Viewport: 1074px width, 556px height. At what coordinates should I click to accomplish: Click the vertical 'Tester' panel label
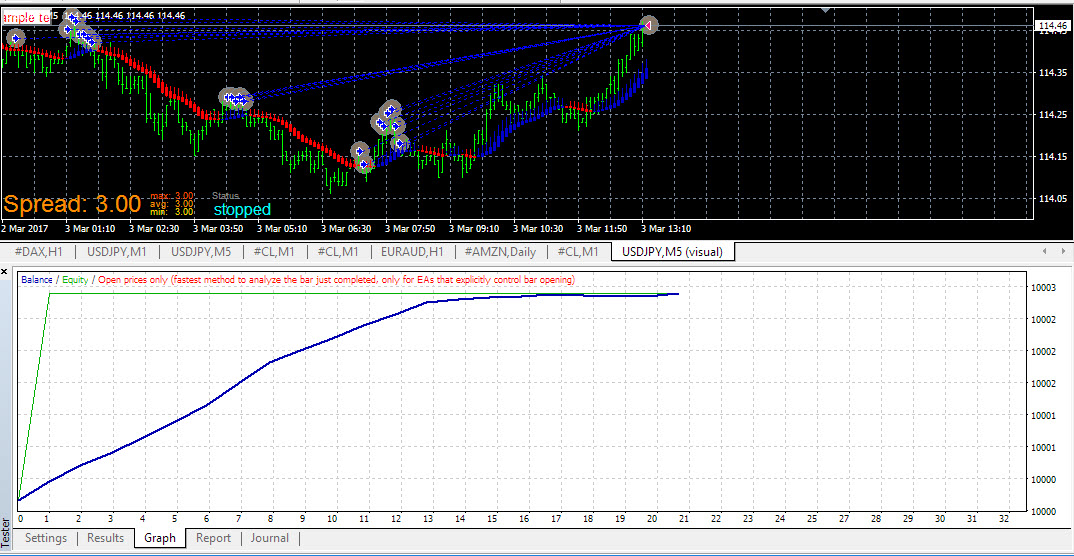pyautogui.click(x=6, y=534)
